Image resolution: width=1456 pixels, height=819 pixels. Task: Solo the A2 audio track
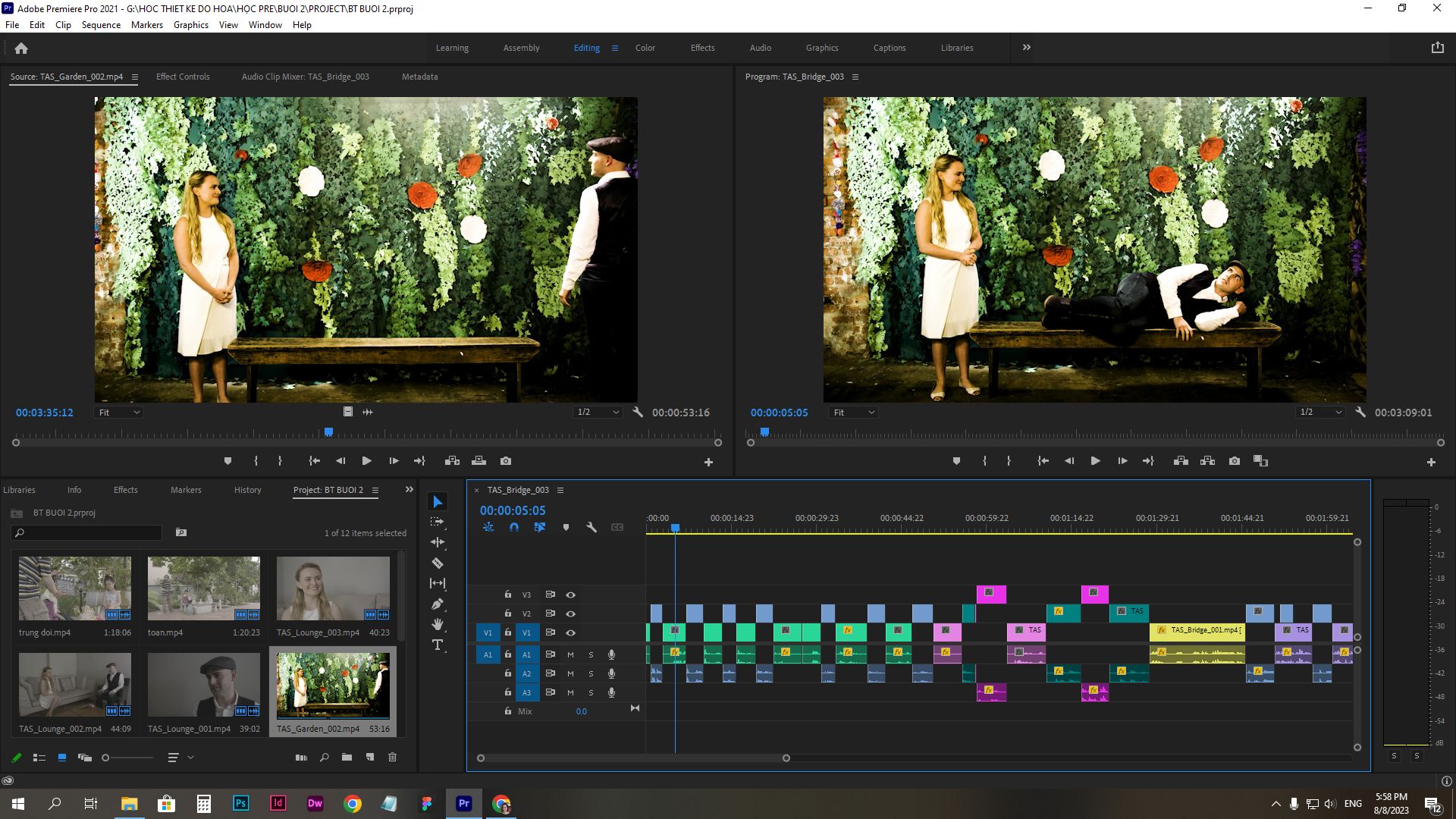click(x=591, y=673)
